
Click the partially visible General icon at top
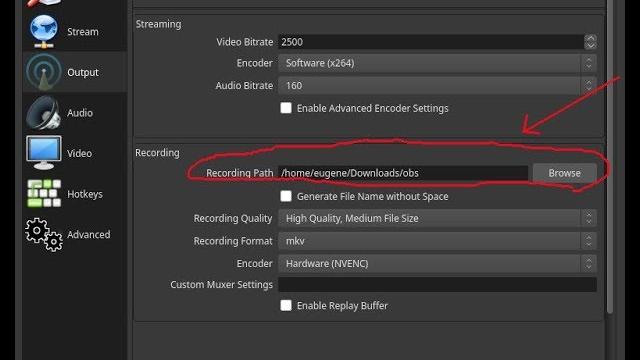point(44,3)
